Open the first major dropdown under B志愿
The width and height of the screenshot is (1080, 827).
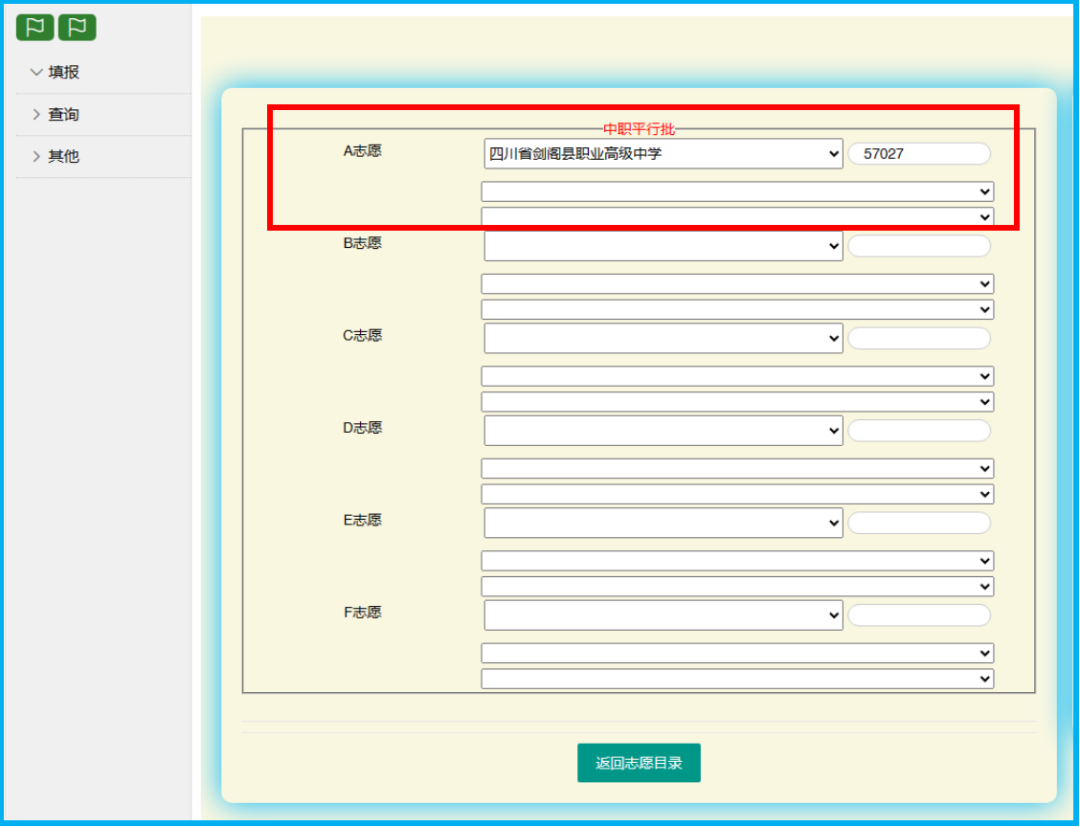pos(737,284)
